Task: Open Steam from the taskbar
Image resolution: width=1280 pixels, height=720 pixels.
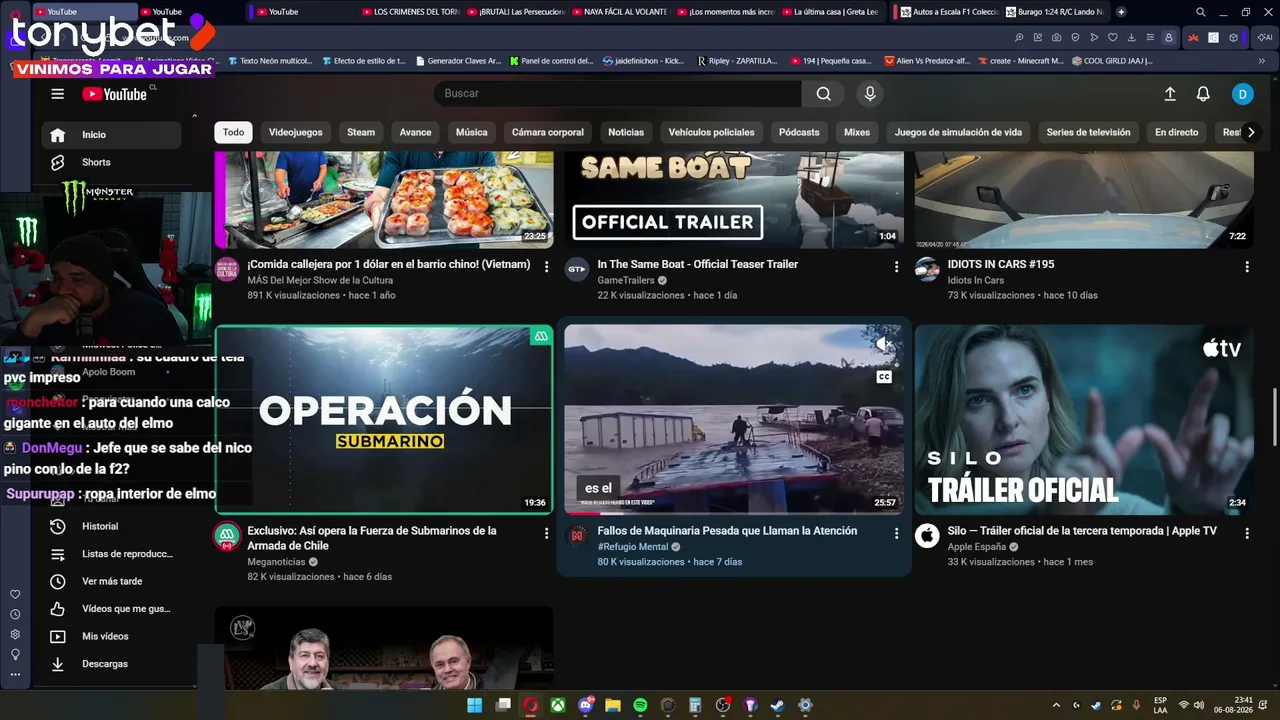Action: (777, 705)
